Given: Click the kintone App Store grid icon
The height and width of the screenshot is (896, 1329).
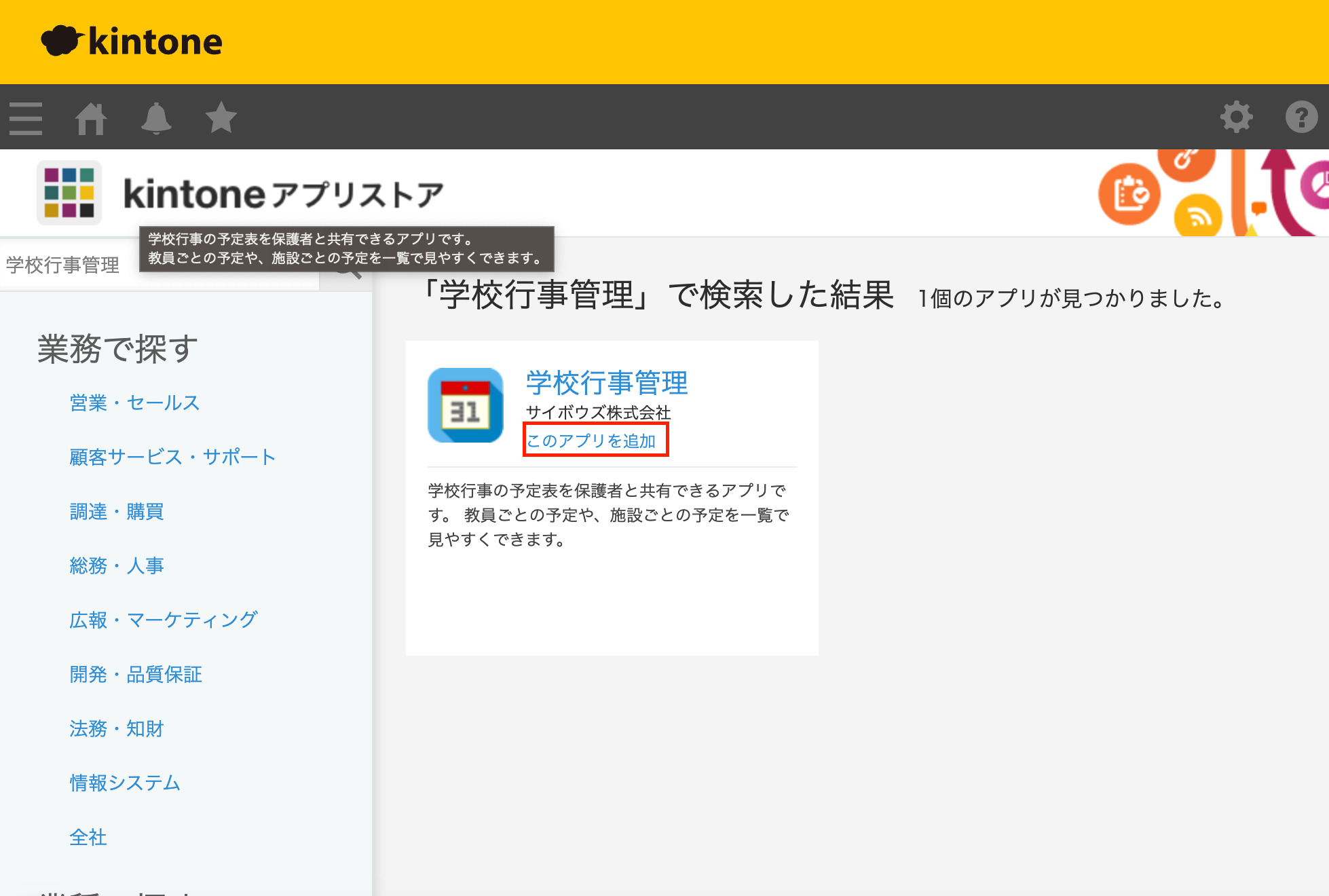Looking at the screenshot, I should [69, 193].
